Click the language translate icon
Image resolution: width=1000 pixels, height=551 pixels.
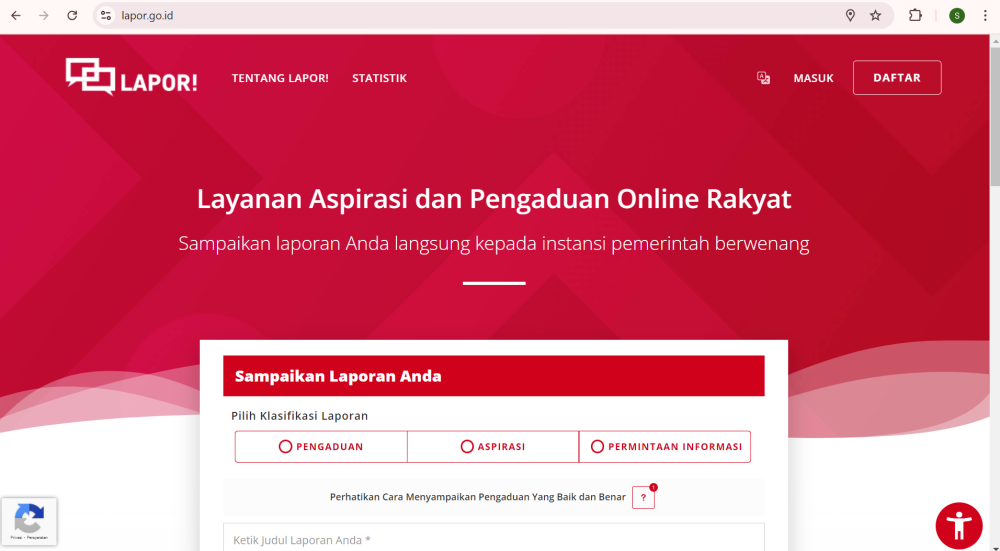click(763, 78)
